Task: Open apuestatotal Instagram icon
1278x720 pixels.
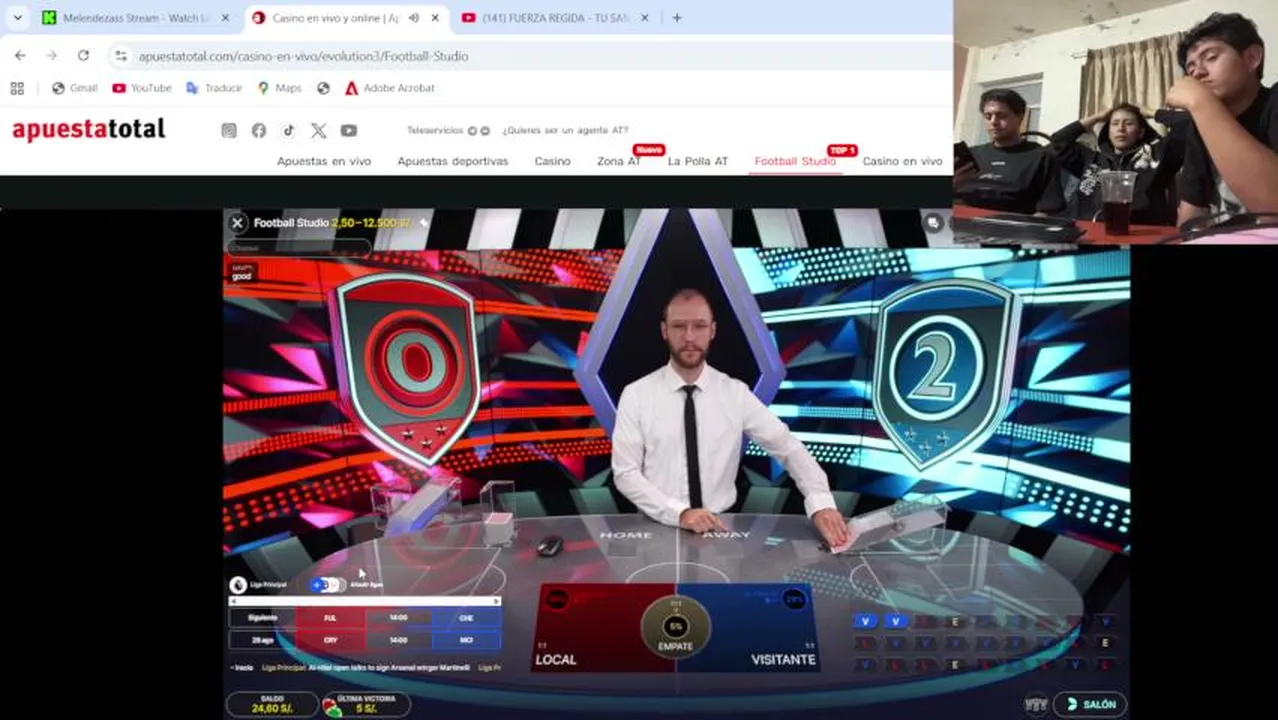Action: (x=229, y=130)
